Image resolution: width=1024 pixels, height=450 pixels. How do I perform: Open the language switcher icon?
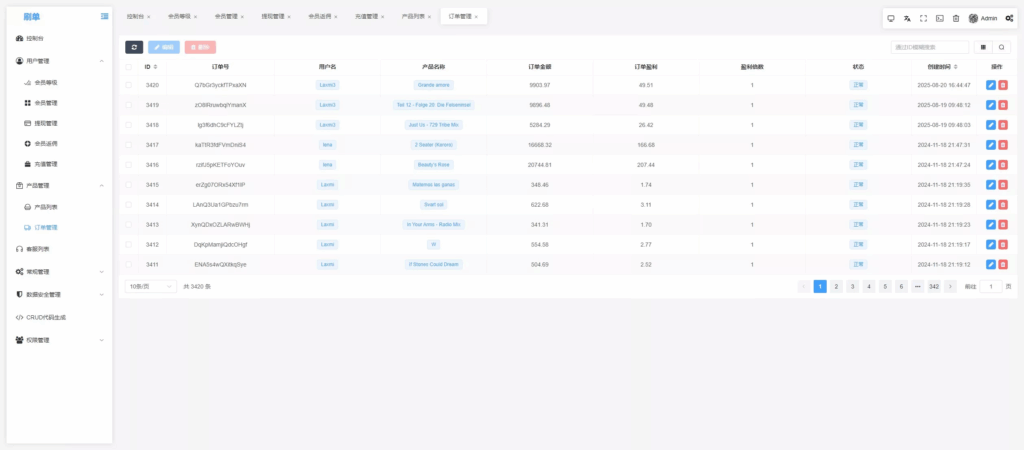pyautogui.click(x=907, y=18)
